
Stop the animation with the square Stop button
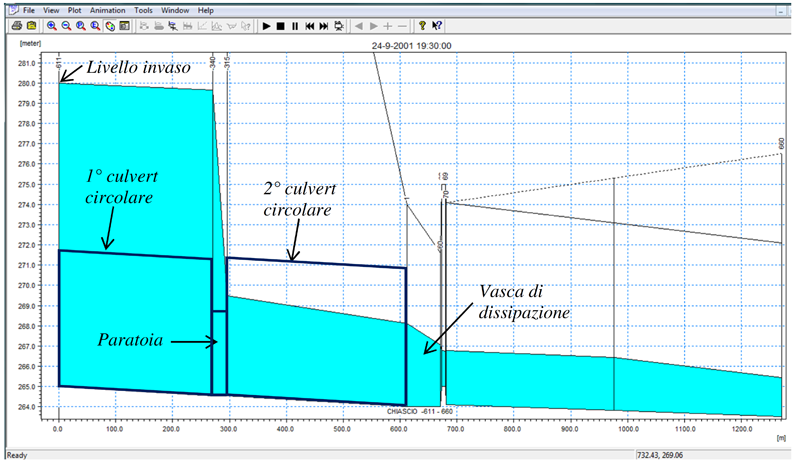281,25
